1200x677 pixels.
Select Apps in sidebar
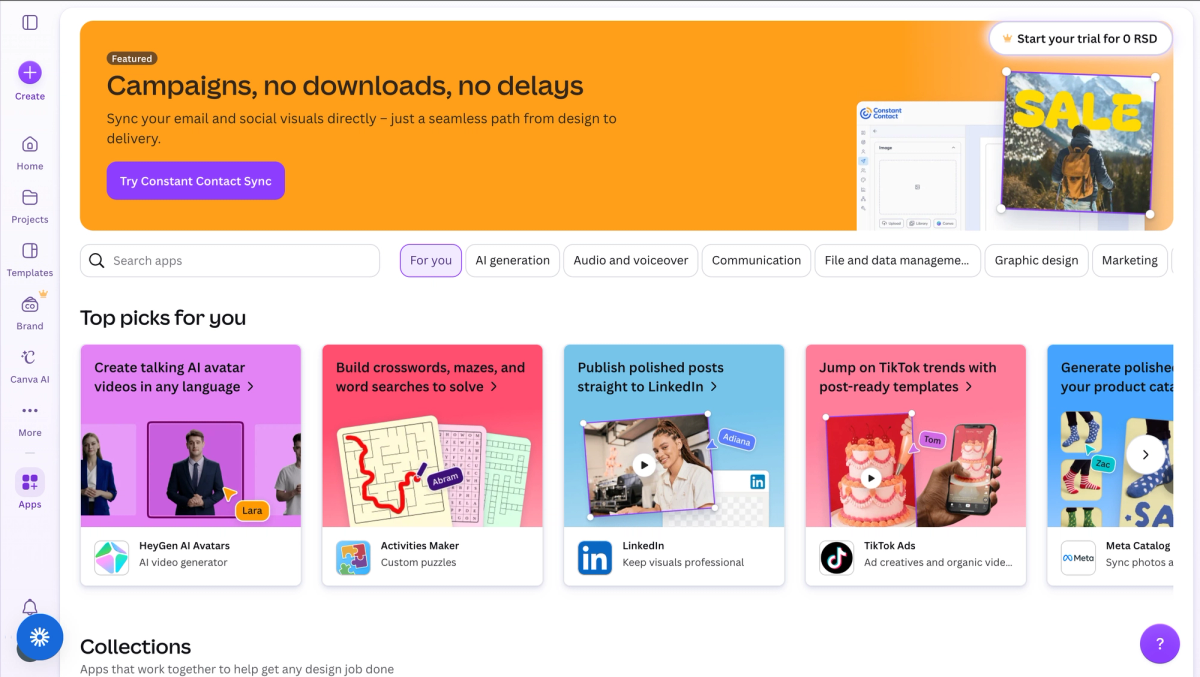[30, 490]
